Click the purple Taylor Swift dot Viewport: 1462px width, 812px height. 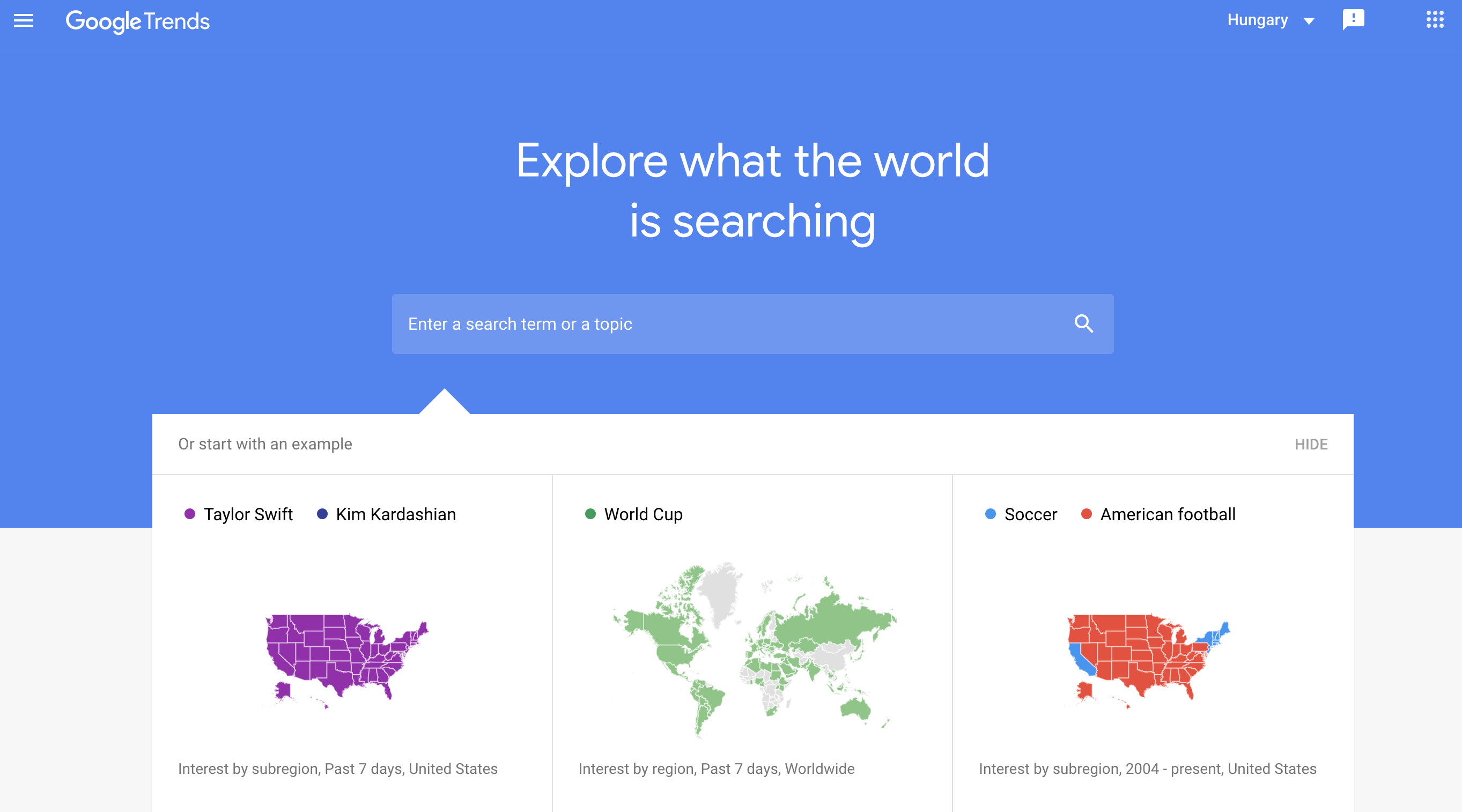(x=190, y=514)
